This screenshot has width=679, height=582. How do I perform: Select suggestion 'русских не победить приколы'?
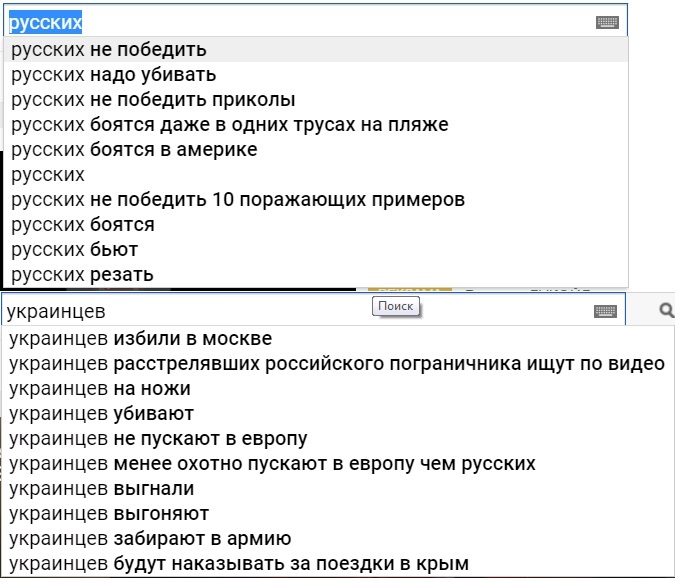pos(316,100)
